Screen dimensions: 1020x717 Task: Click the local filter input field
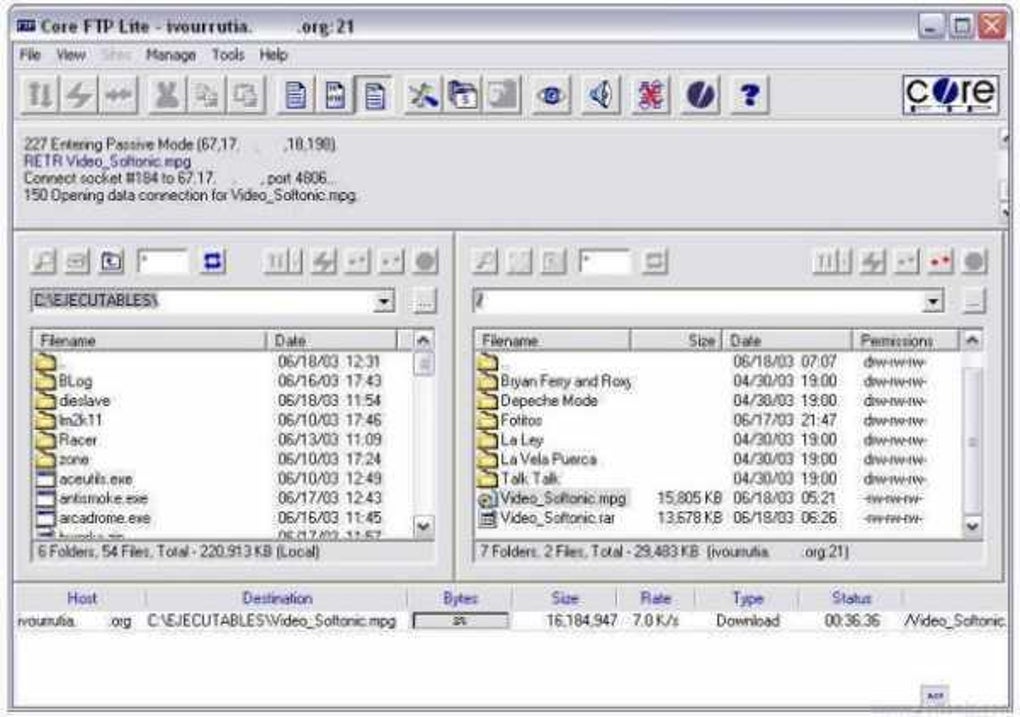point(162,262)
